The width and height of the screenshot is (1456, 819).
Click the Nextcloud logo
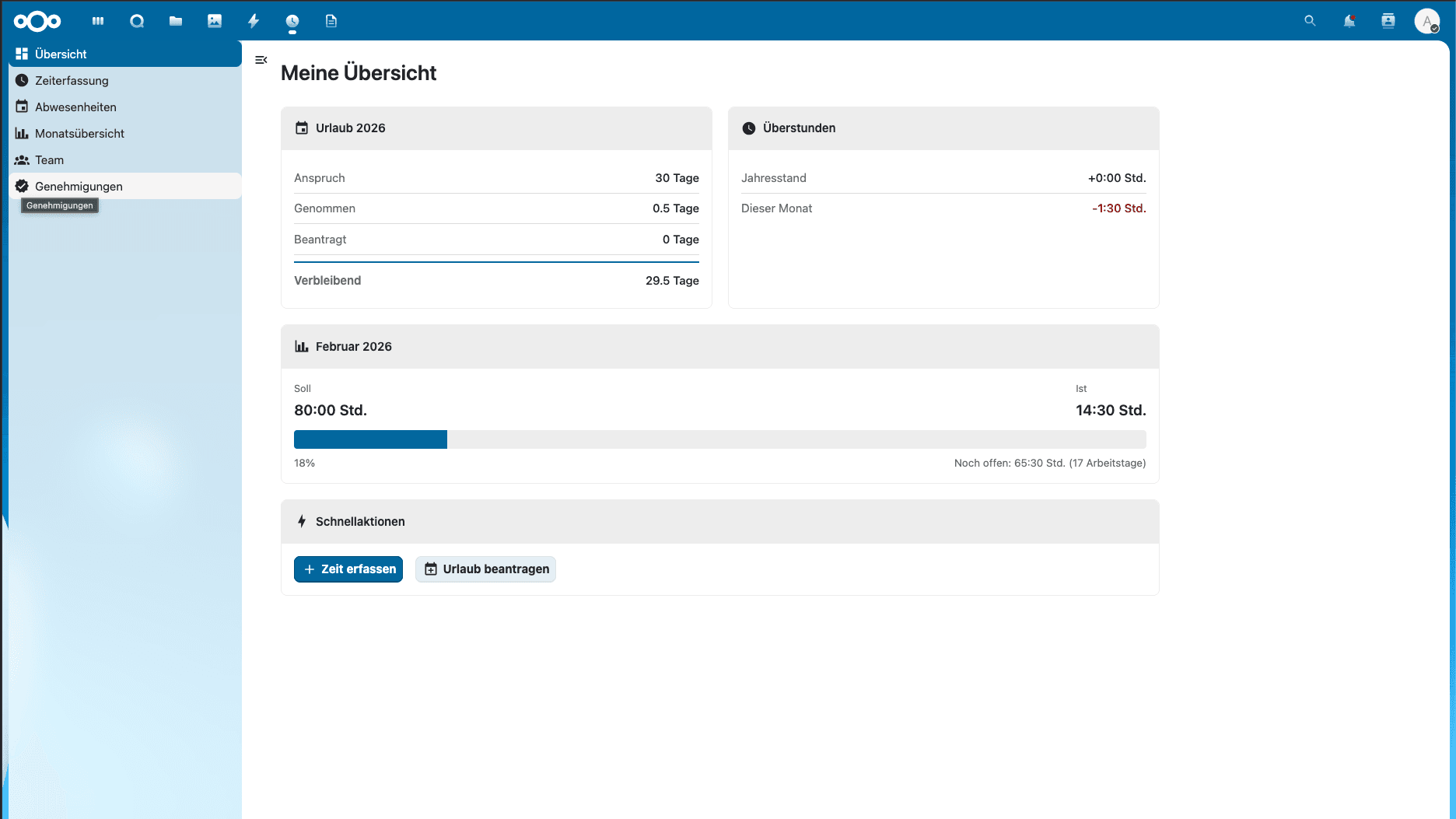37,21
